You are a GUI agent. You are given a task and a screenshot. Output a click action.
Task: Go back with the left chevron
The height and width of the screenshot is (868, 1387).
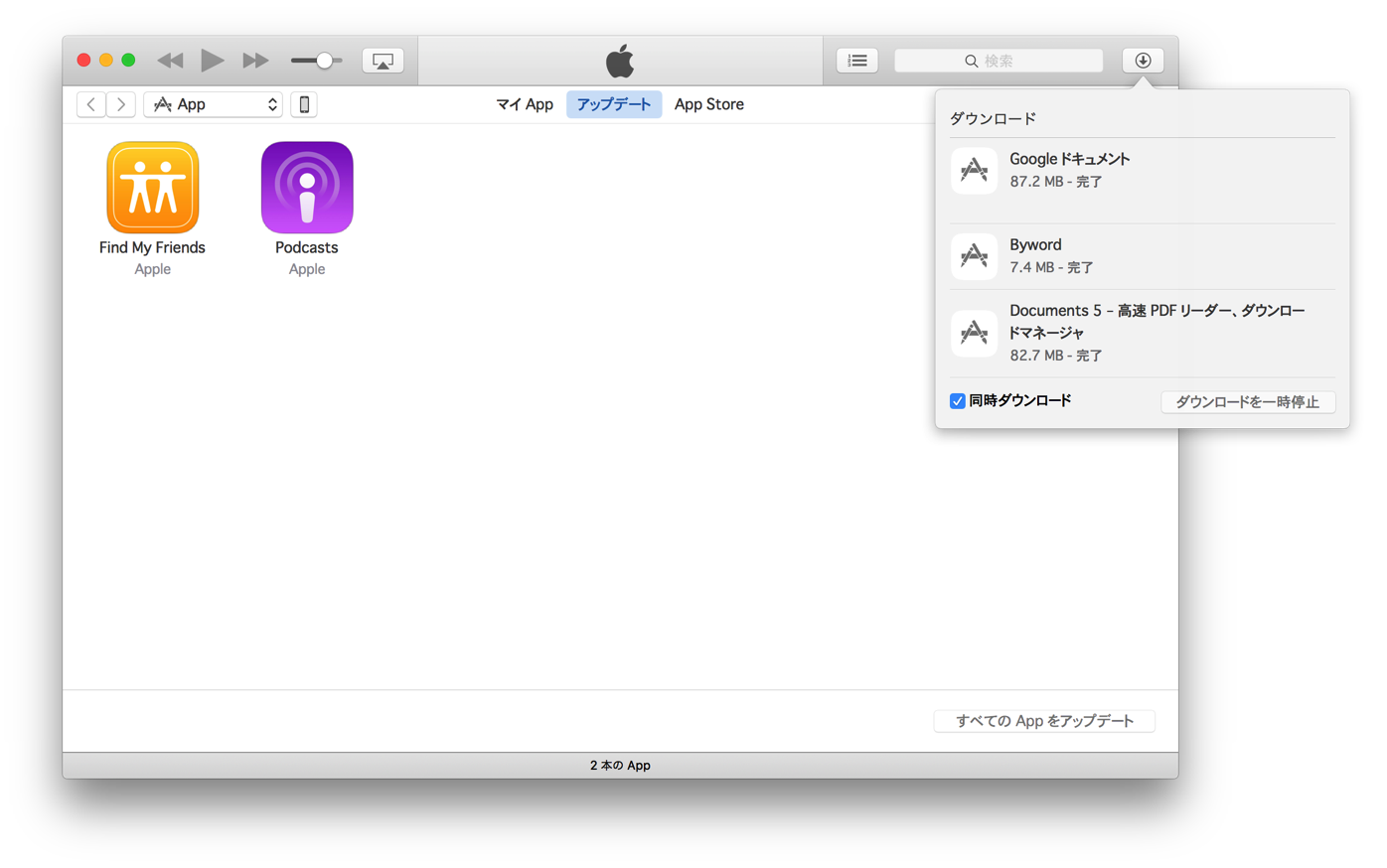point(91,104)
